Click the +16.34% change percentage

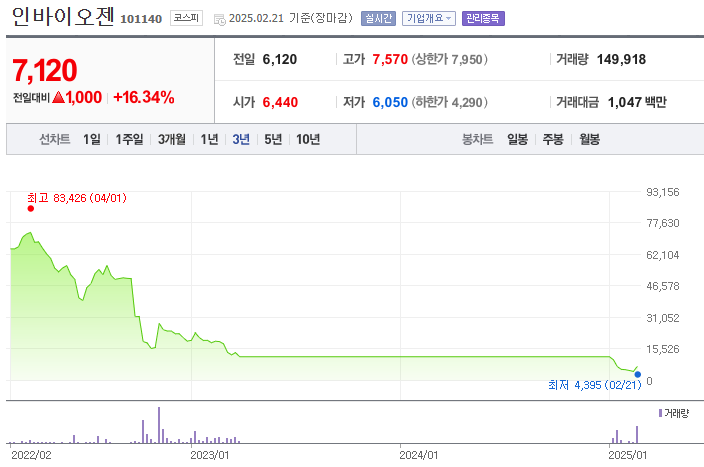tap(144, 97)
